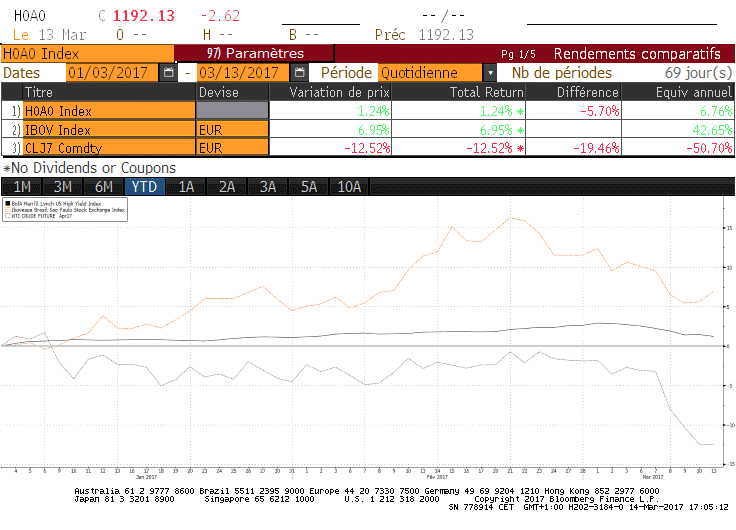736x530 pixels.
Task: Click the -50.70% Equiv annuel value
Action: pyautogui.click(x=709, y=148)
